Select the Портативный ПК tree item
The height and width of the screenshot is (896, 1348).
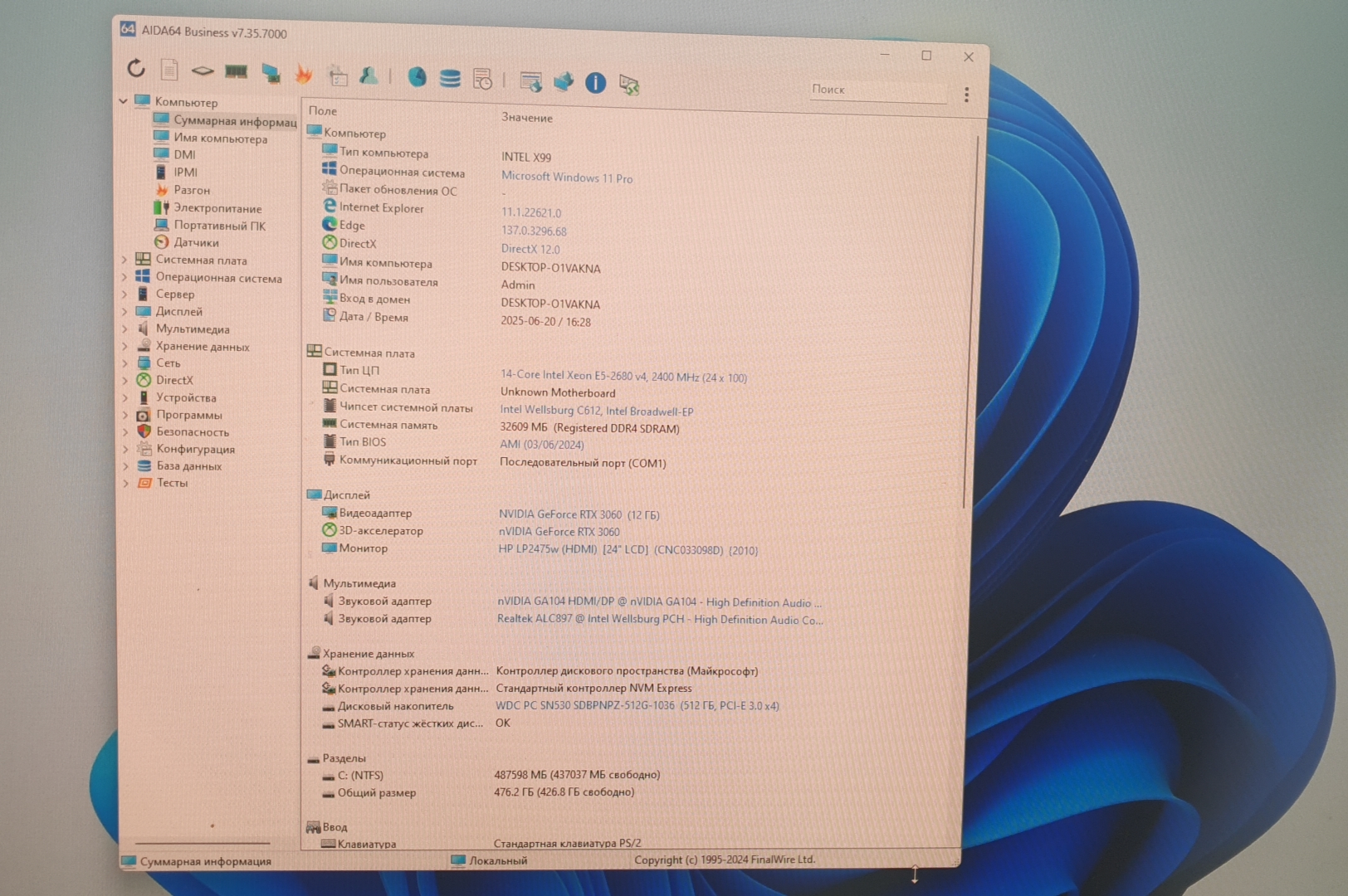[219, 225]
